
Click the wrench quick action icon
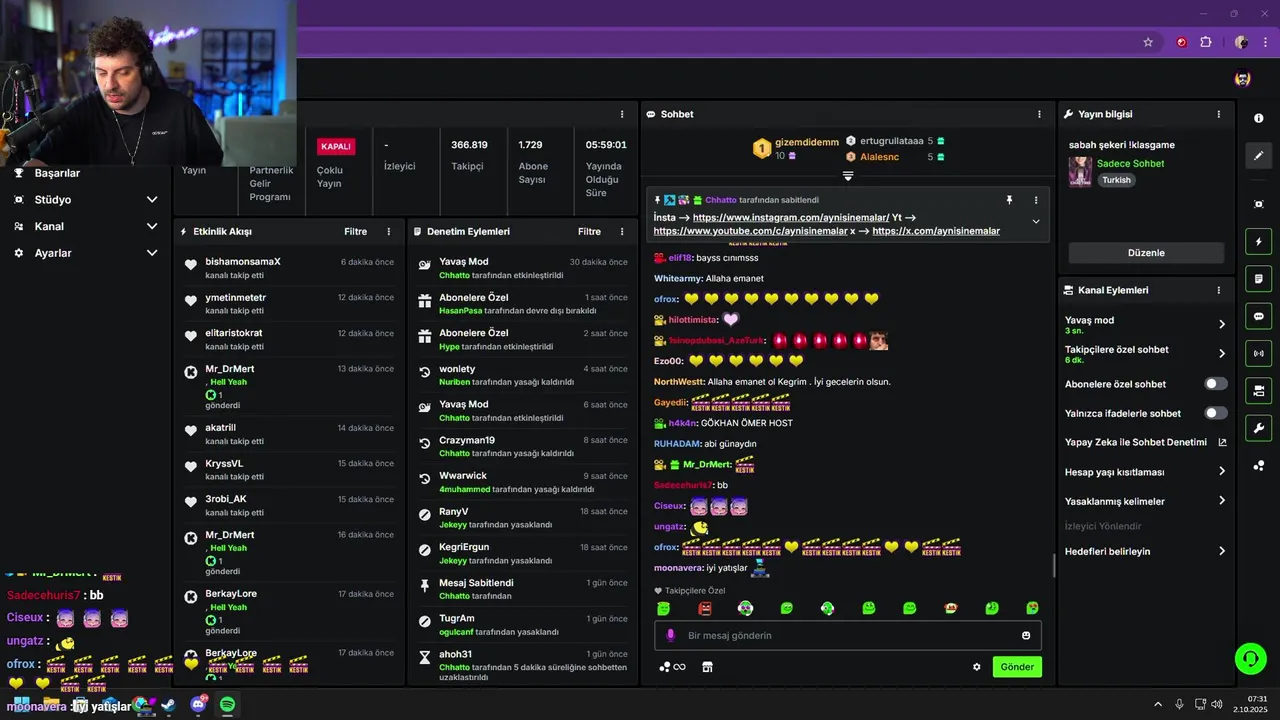(x=1258, y=428)
